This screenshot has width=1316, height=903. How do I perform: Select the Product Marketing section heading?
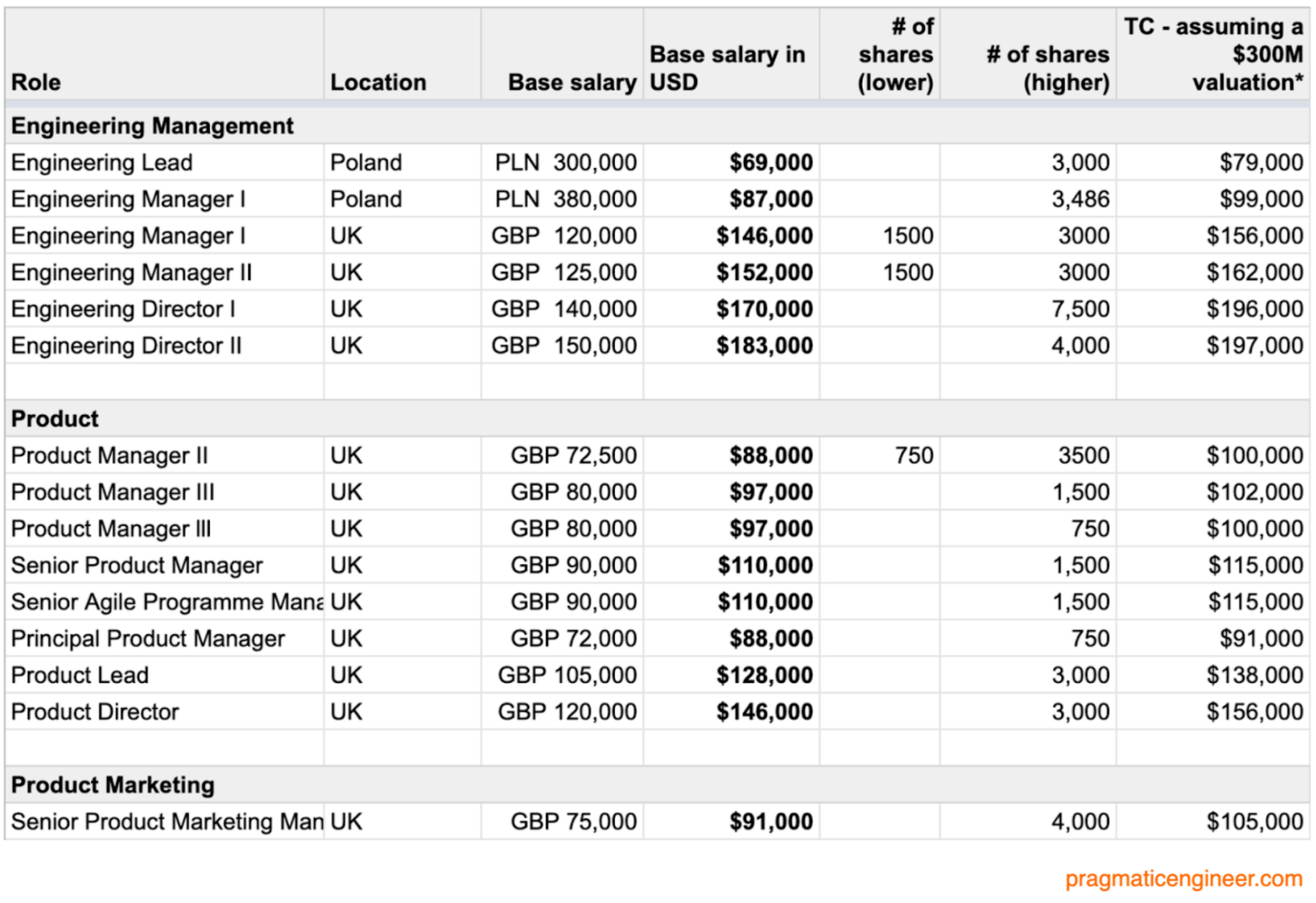pyautogui.click(x=113, y=785)
